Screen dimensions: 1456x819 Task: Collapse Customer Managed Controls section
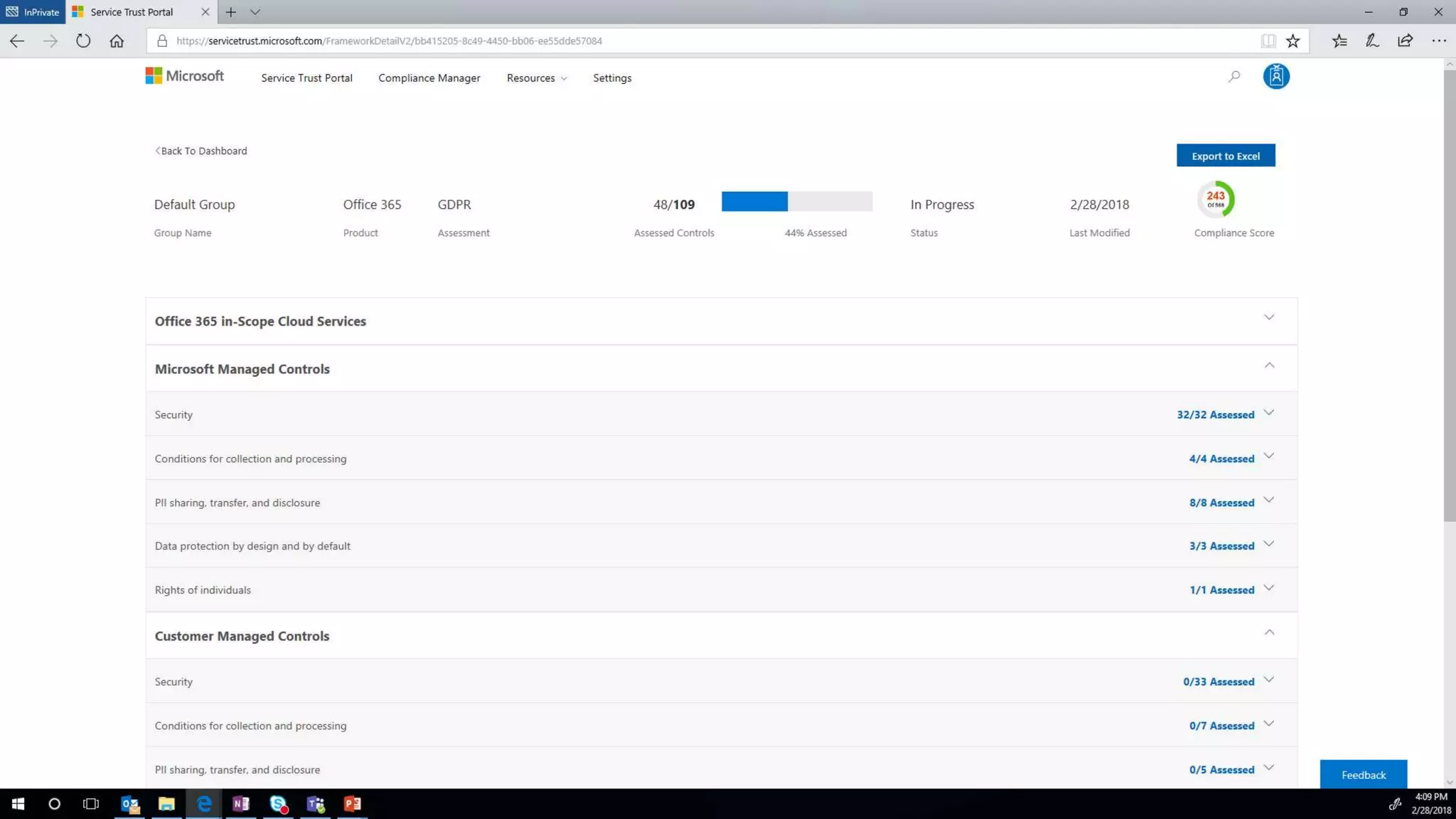click(x=1269, y=633)
